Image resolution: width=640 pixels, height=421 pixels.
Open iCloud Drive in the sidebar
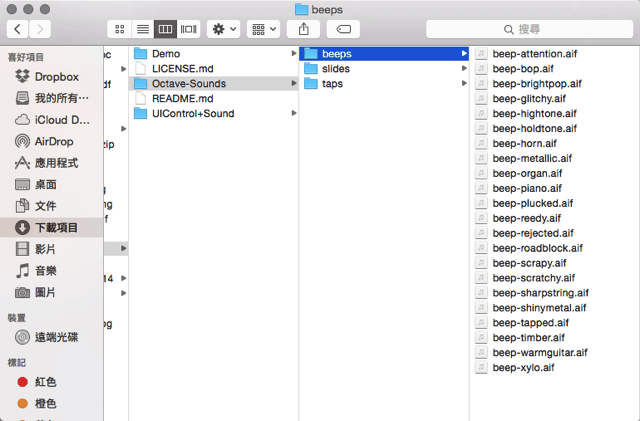click(x=51, y=120)
